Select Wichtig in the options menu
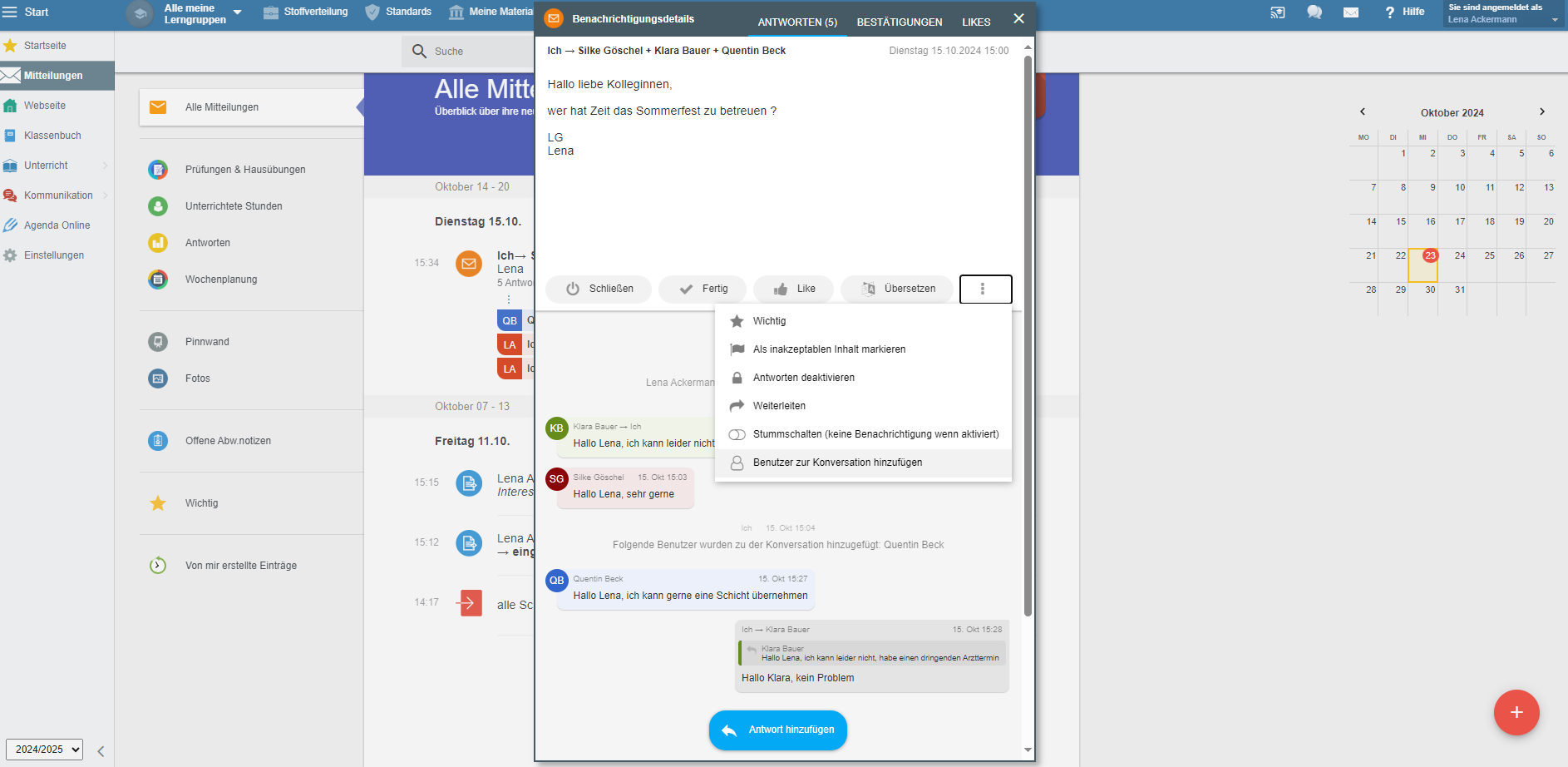 point(863,321)
